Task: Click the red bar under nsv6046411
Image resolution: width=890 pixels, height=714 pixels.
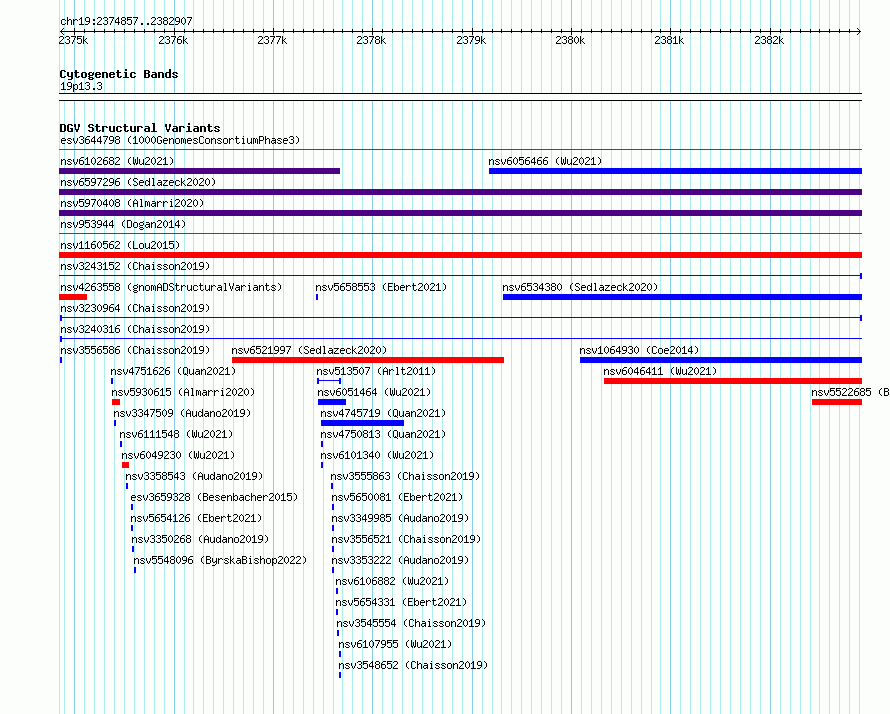Action: [733, 381]
